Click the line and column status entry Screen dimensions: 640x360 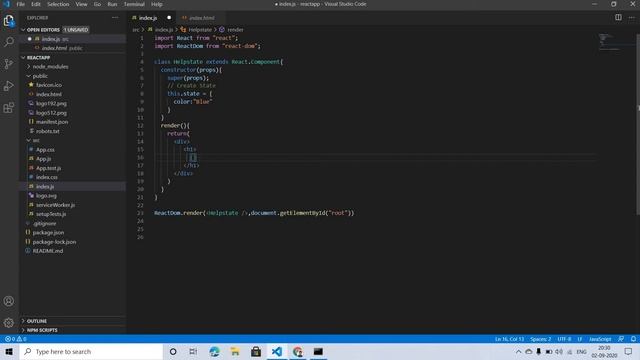(x=509, y=339)
